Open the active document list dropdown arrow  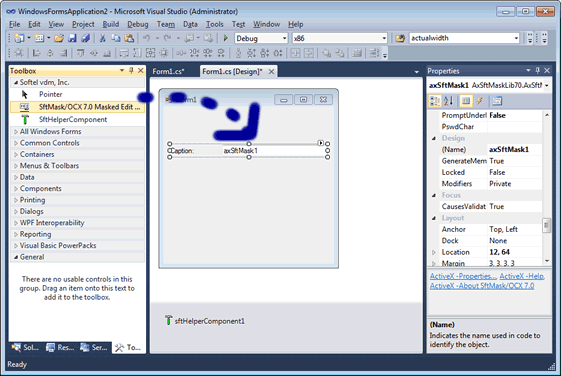(x=416, y=72)
